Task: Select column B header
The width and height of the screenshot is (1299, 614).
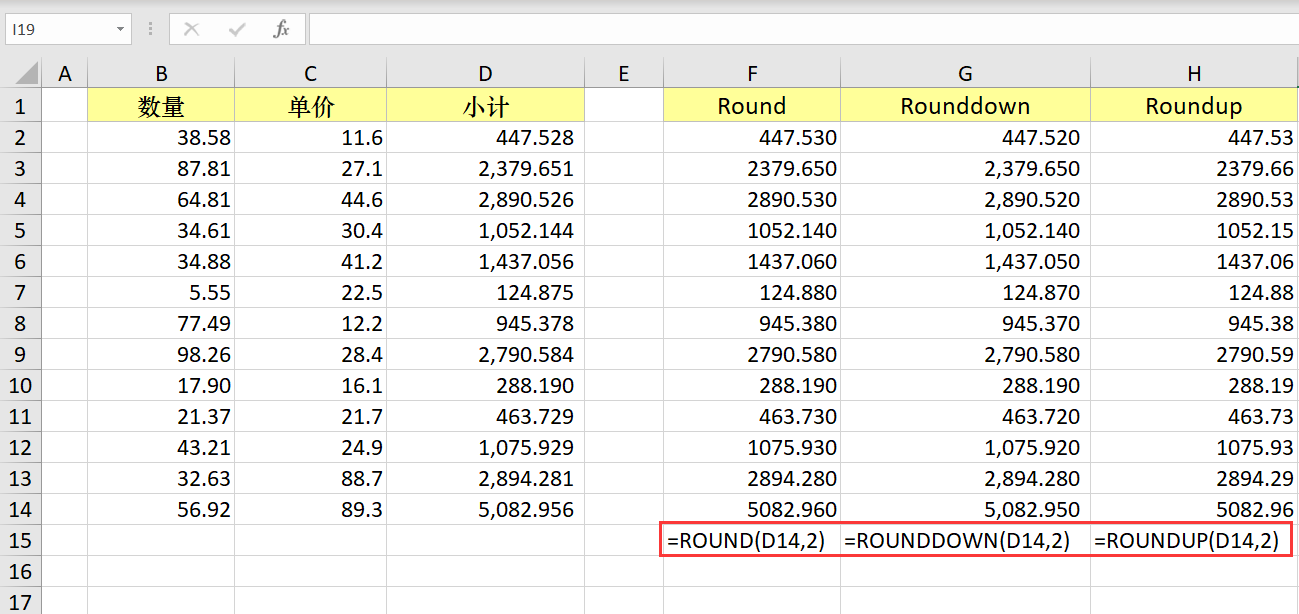Action: click(x=161, y=73)
